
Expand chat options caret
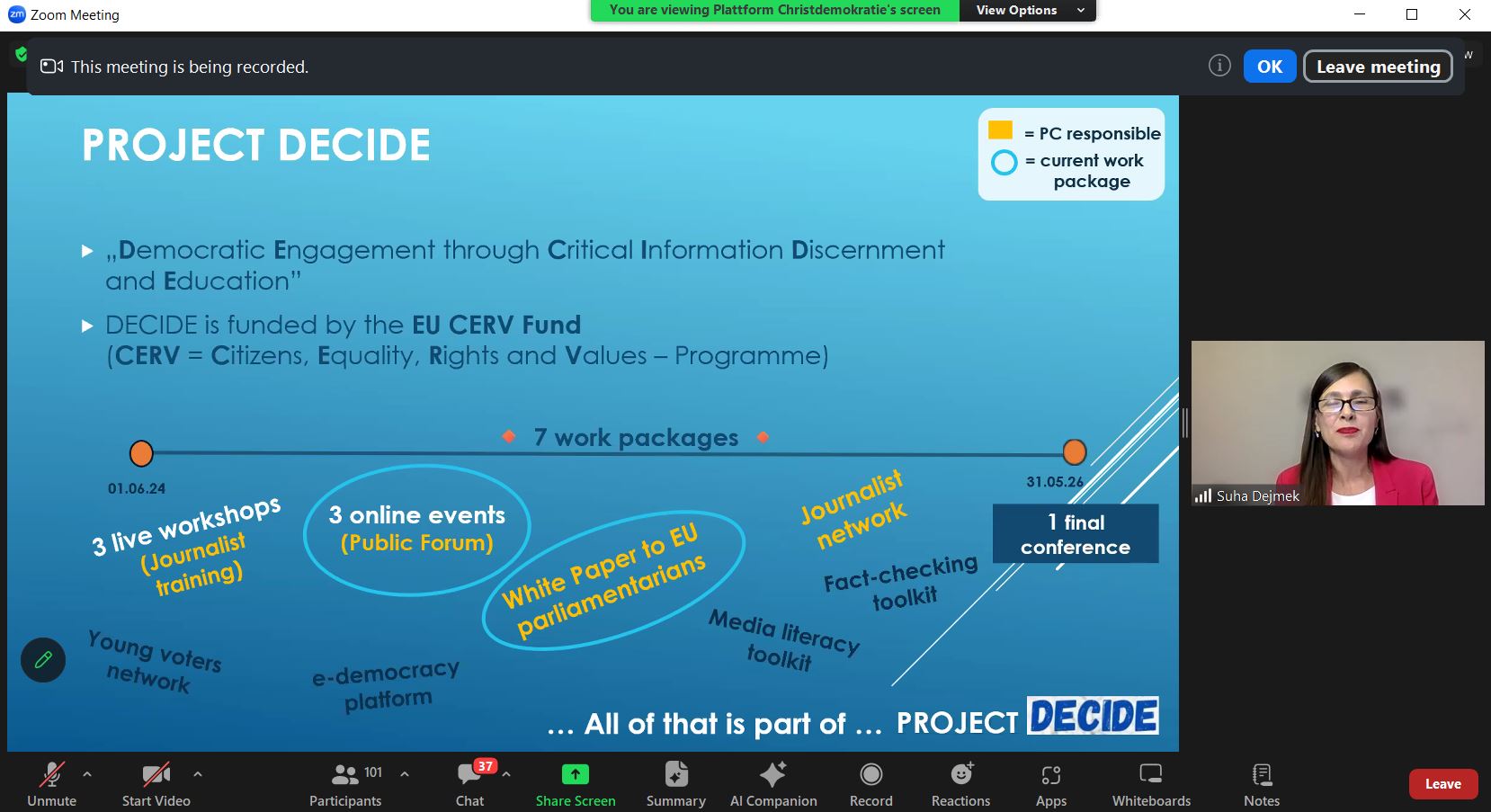click(506, 773)
